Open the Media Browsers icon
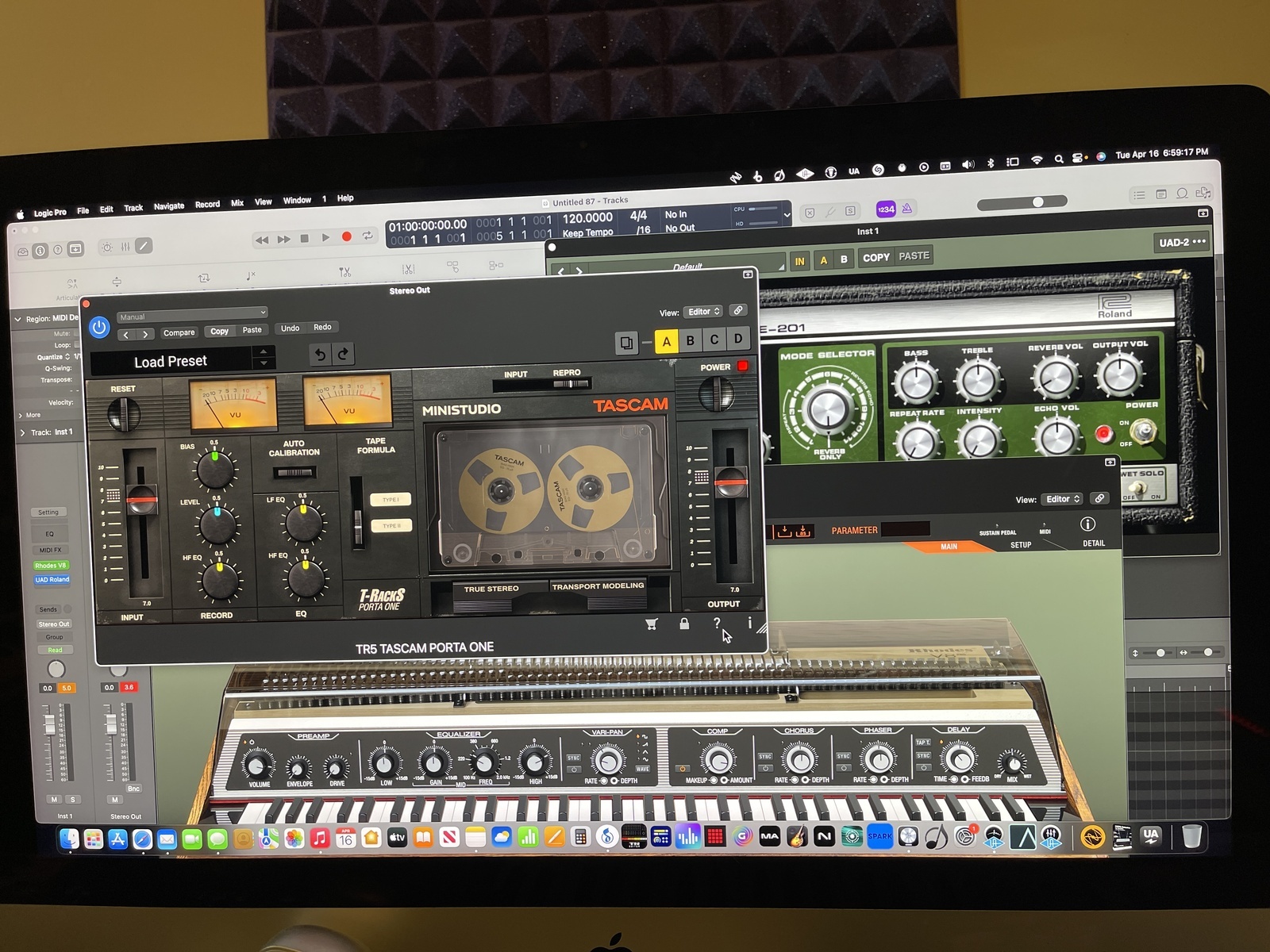 (1203, 192)
